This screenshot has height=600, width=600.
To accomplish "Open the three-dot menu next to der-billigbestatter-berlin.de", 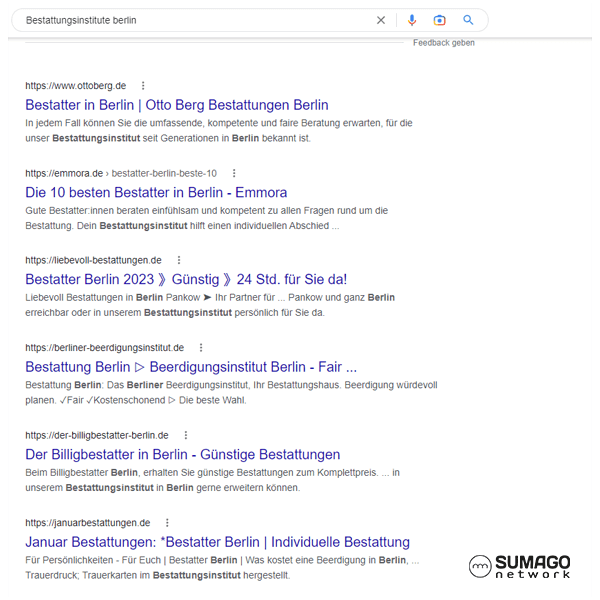I will [186, 435].
